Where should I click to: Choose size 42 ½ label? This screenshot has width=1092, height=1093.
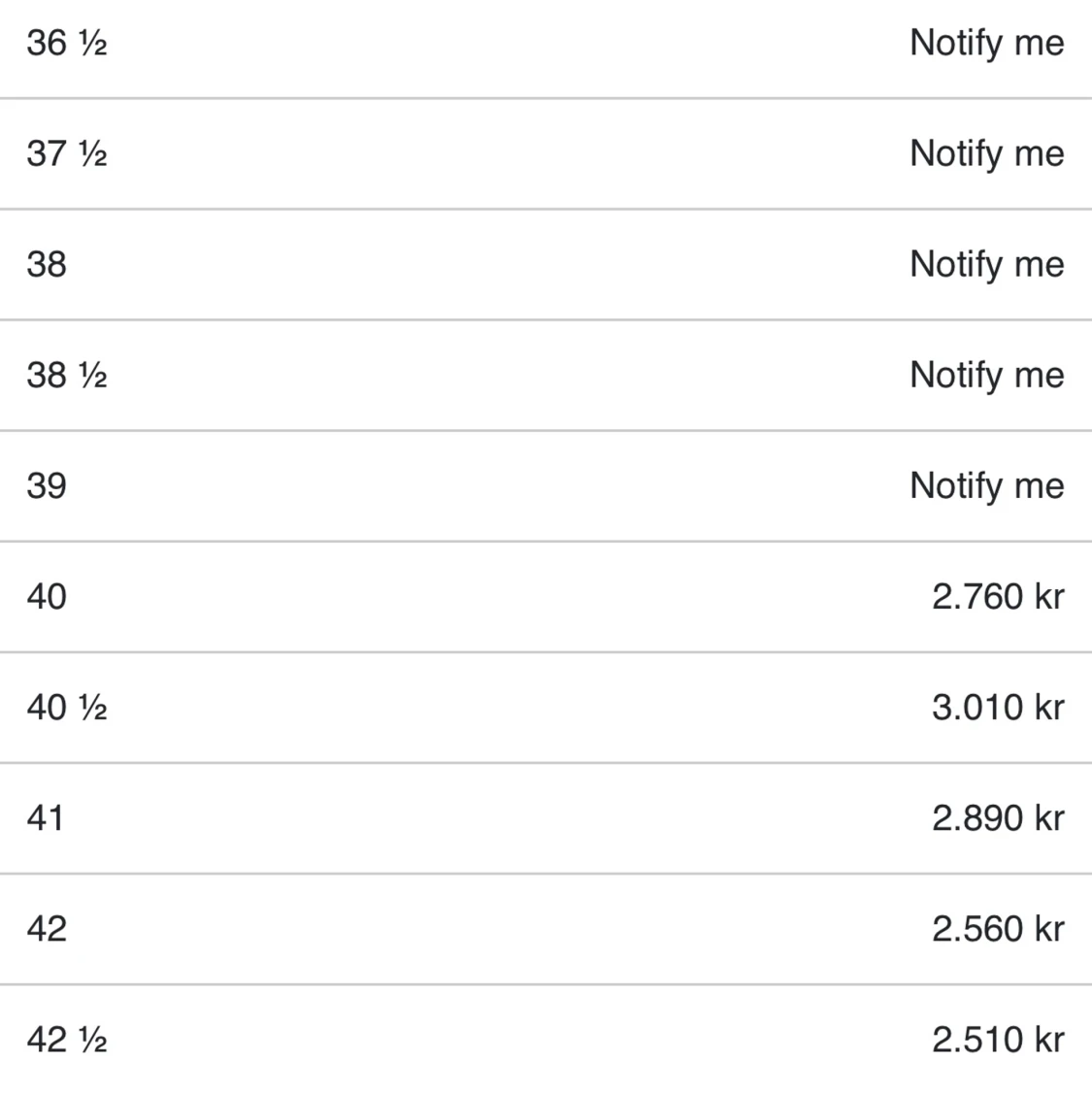pos(67,1040)
